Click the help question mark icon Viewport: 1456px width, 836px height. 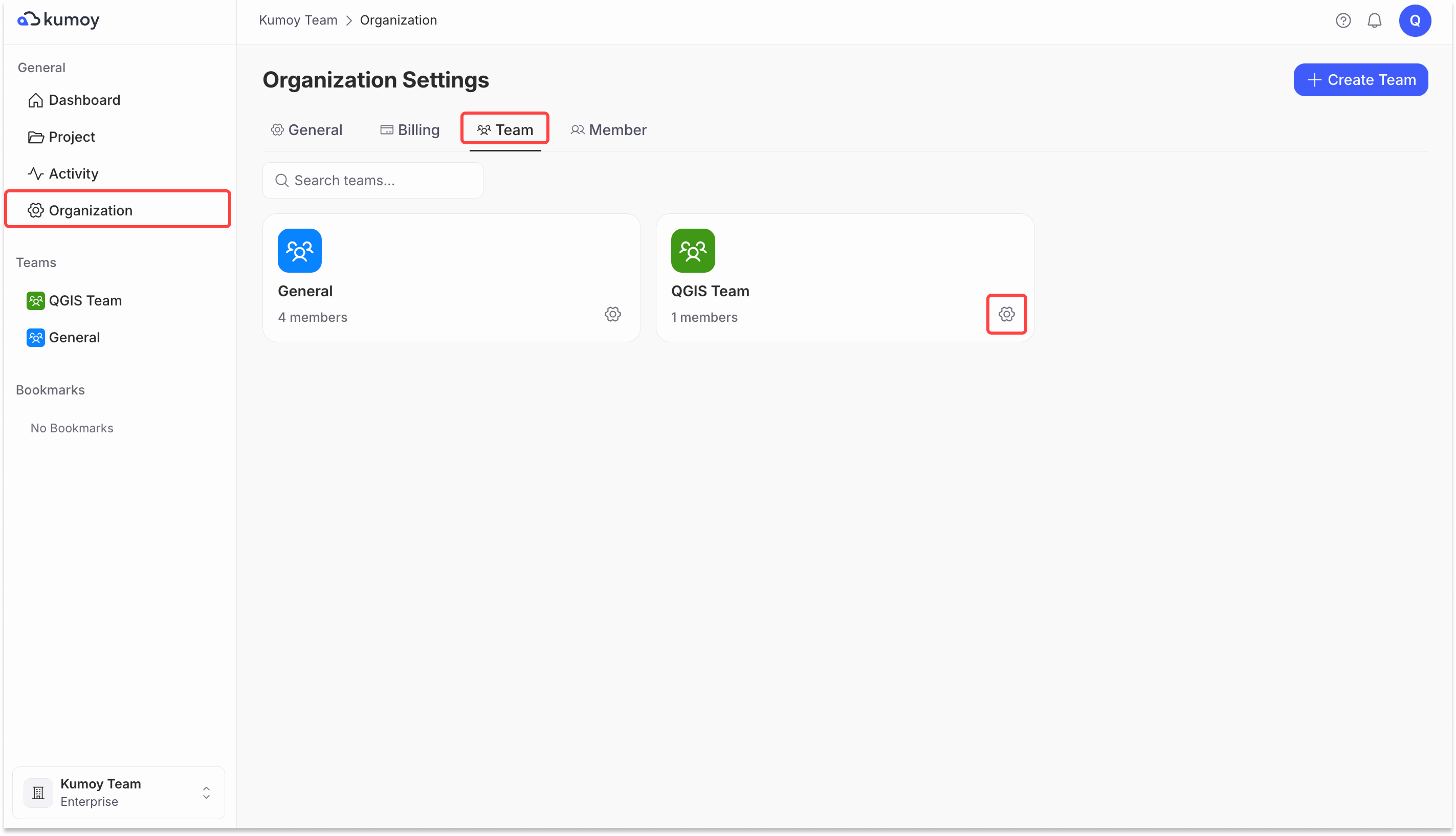click(x=1343, y=20)
